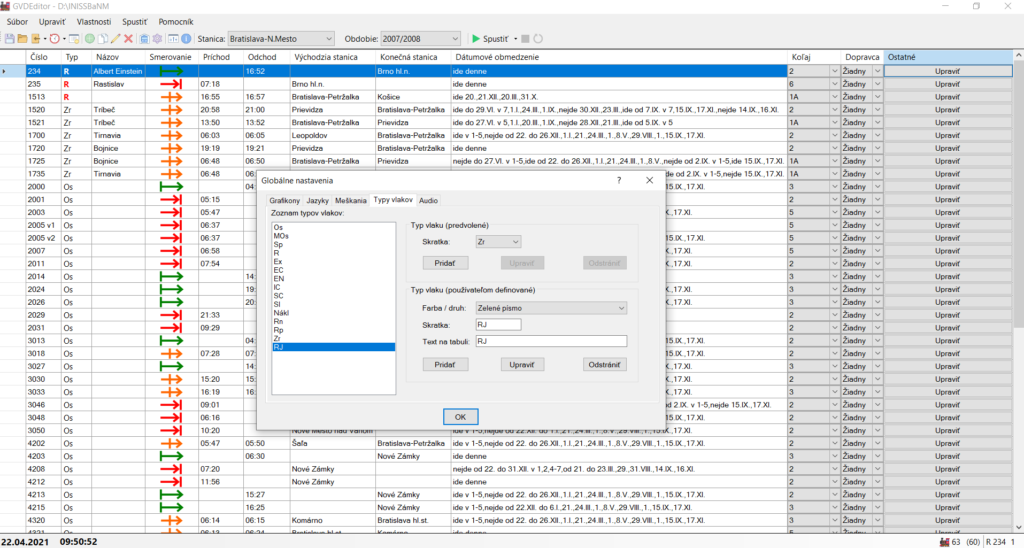1024x548 pixels.
Task: Click the circular refresh icon in toolbar
Action: pyautogui.click(x=538, y=39)
